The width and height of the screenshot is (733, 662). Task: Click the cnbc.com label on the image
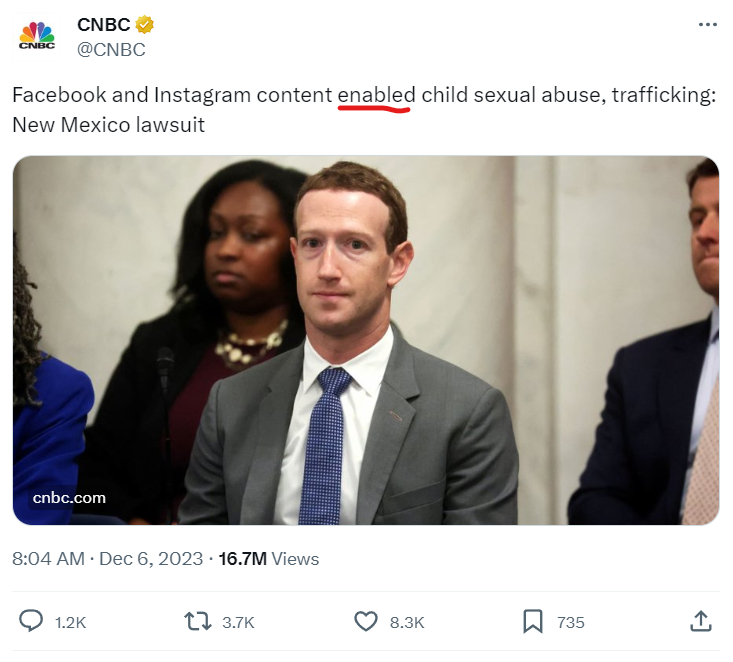[69, 497]
